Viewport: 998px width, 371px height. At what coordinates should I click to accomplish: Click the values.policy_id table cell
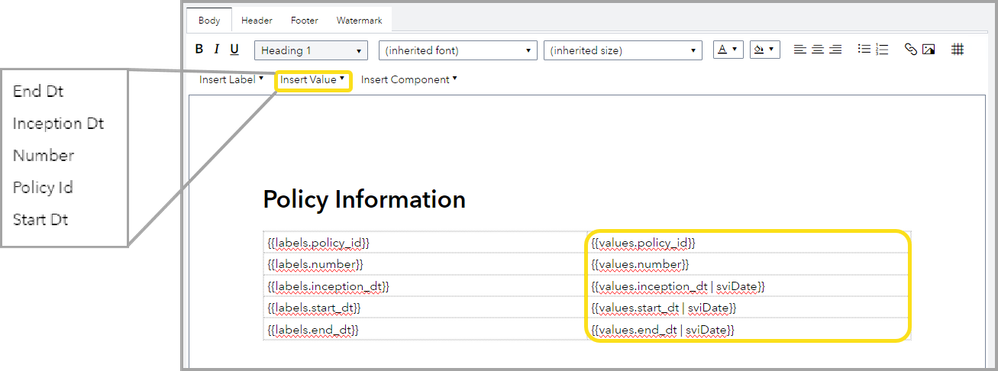[x=748, y=242]
